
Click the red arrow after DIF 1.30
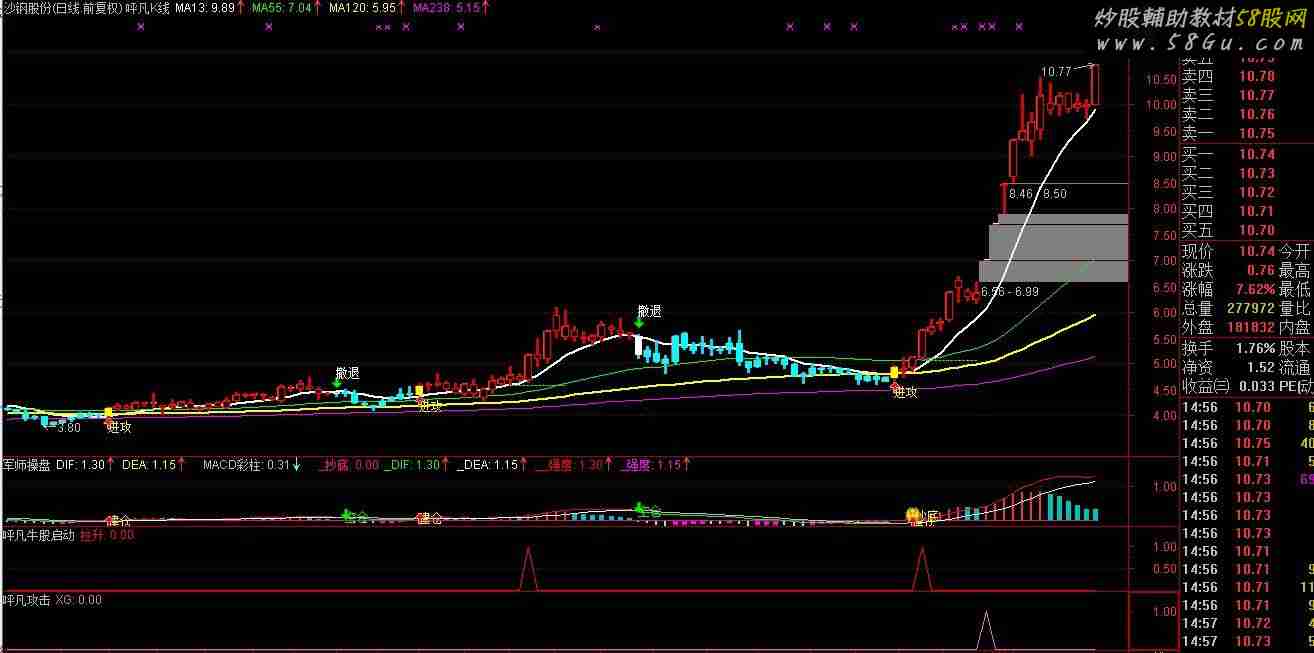pos(110,465)
